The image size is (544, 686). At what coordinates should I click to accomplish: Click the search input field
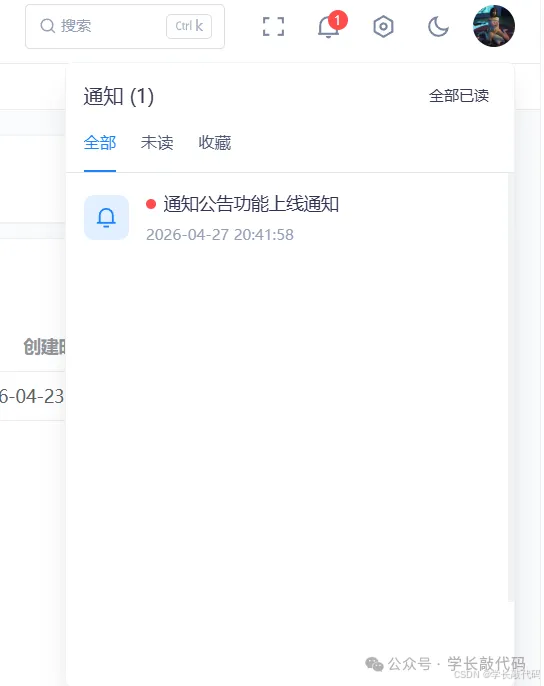pyautogui.click(x=125, y=26)
